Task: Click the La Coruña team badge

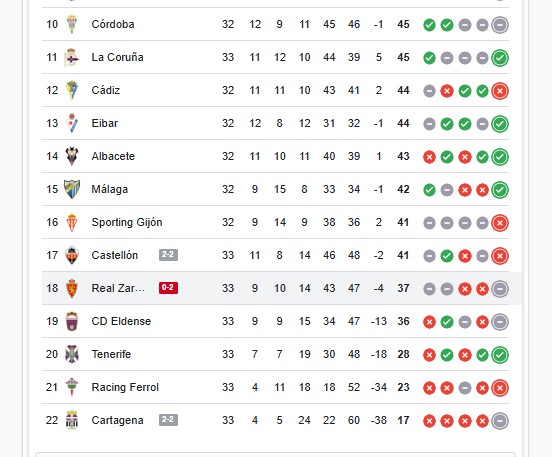Action: pyautogui.click(x=72, y=57)
